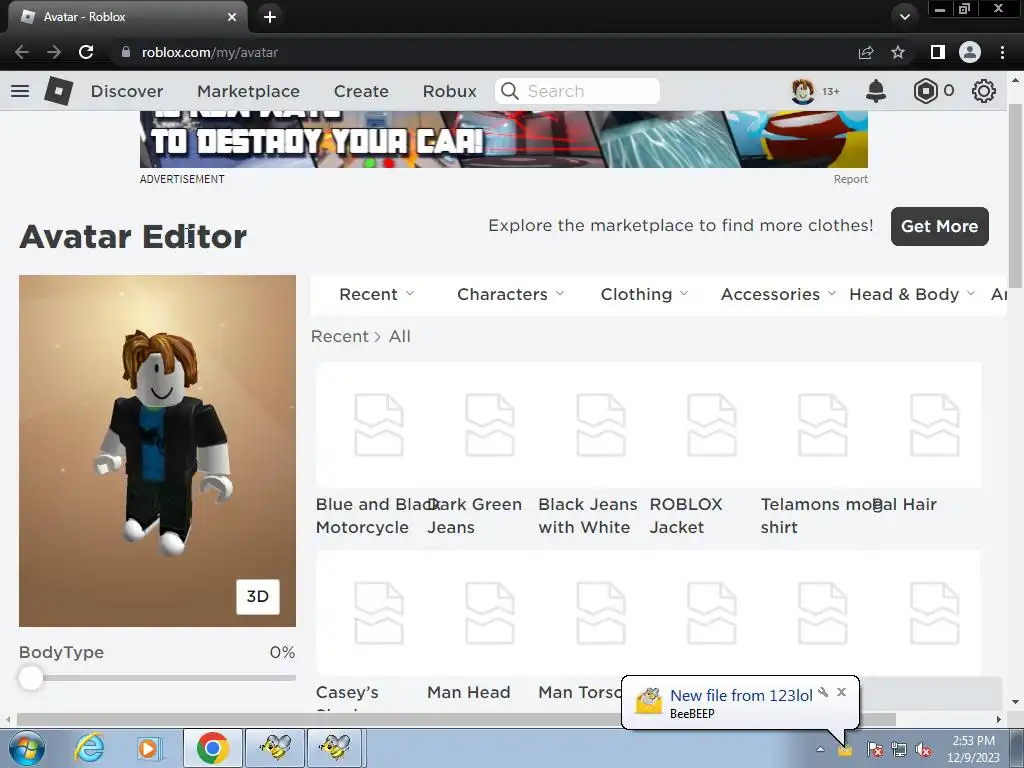Go to the Discover page

(127, 91)
